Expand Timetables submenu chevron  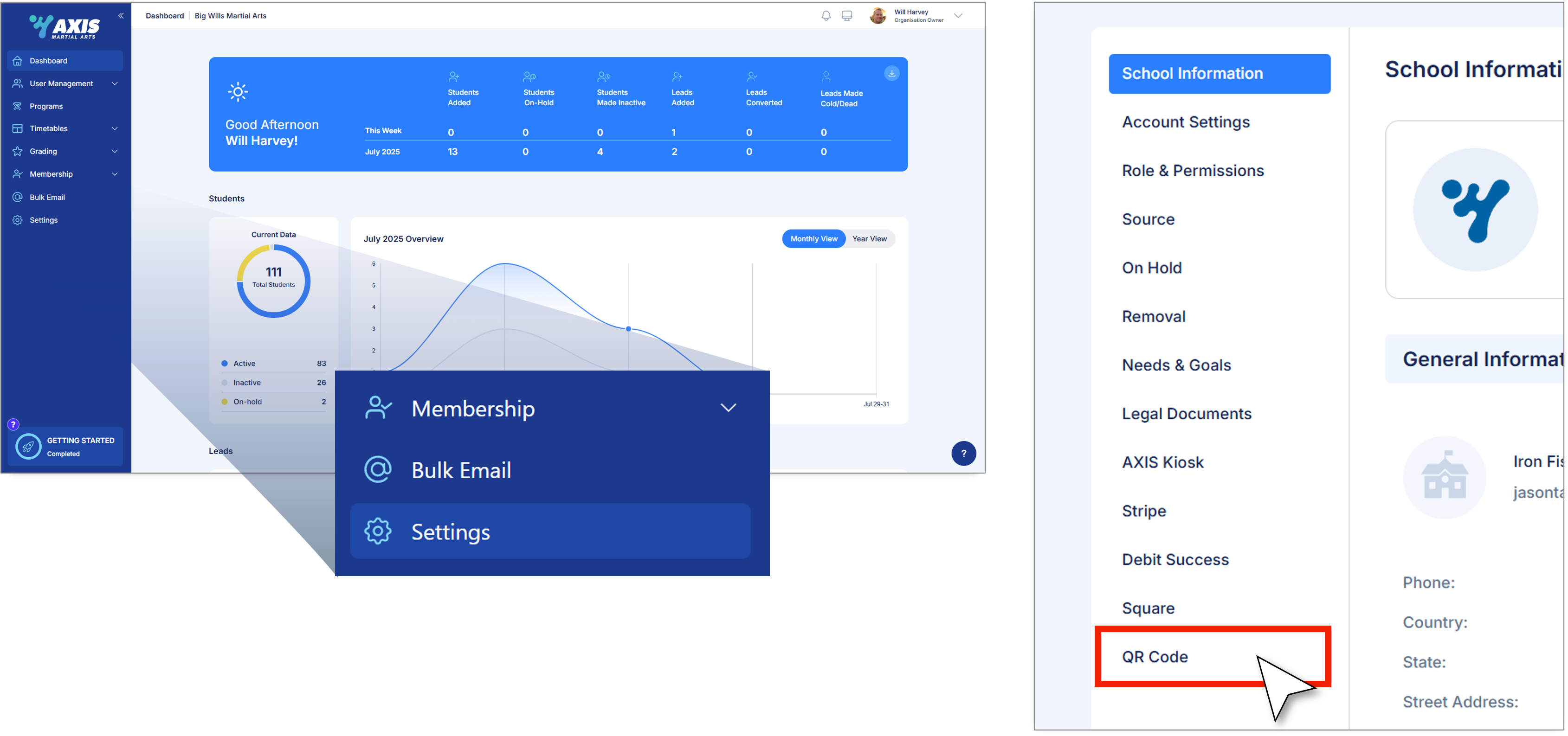click(x=115, y=129)
